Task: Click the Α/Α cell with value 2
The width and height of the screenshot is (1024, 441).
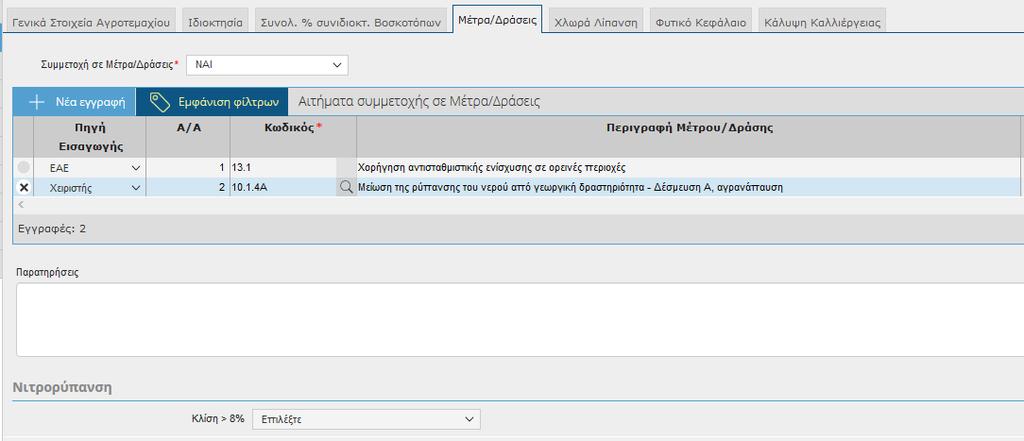Action: 188,188
